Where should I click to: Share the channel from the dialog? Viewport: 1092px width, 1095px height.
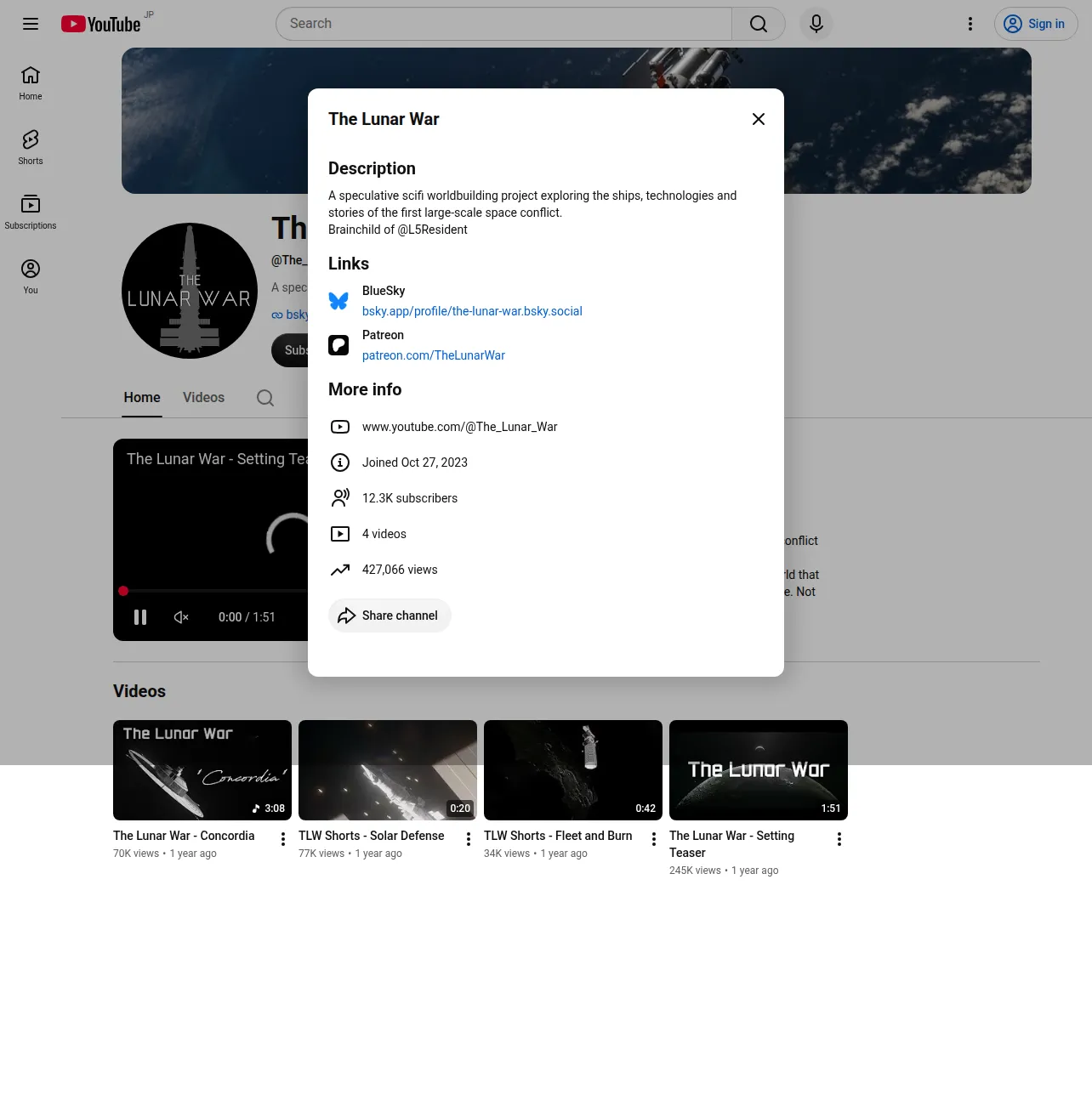click(390, 616)
